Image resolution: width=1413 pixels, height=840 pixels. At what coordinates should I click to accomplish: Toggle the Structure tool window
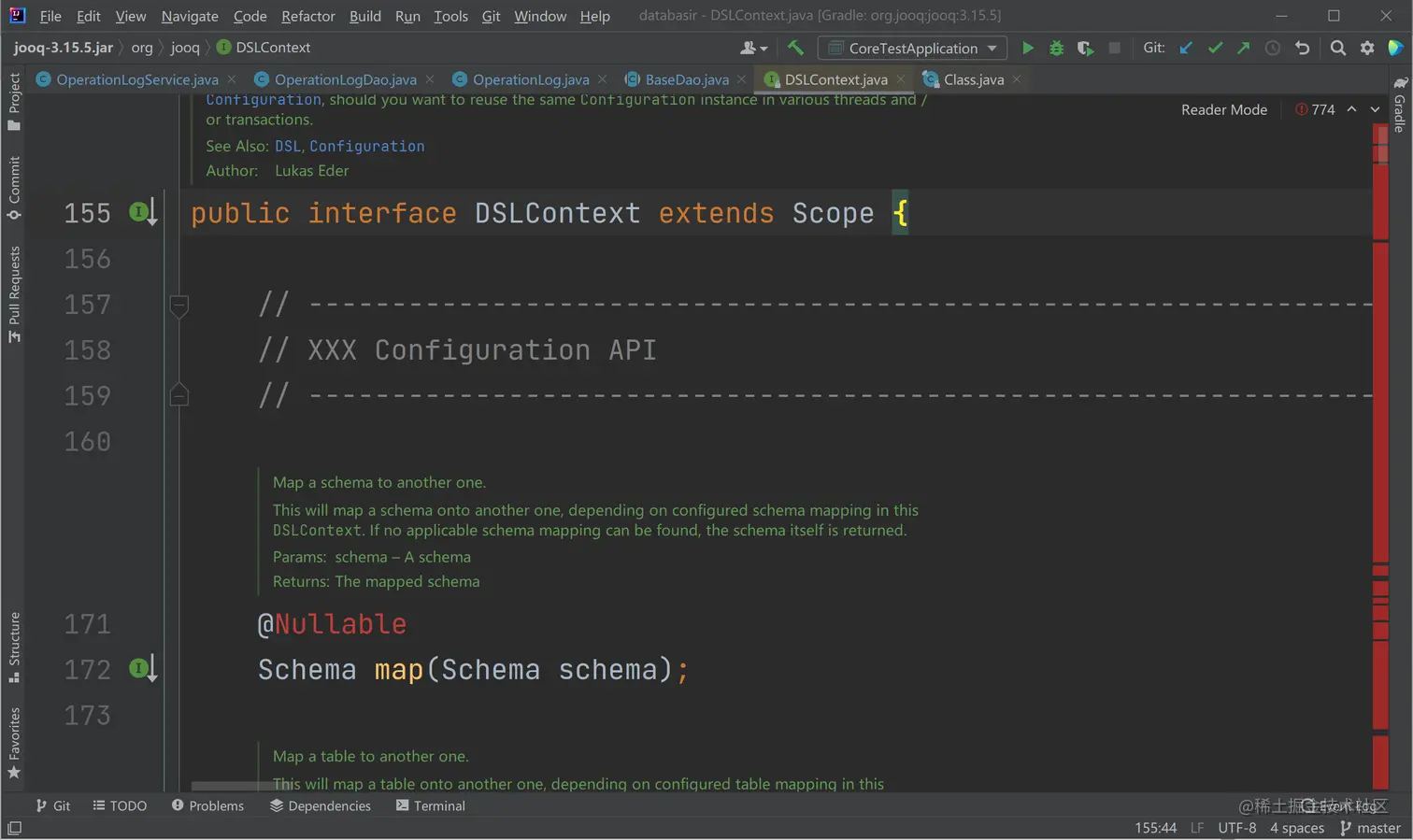point(14,647)
